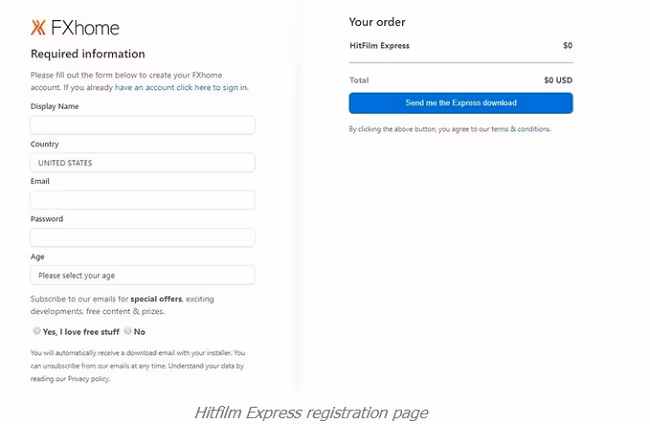Click the 'Age' label above the dropdown
Image resolution: width=650 pixels, height=424 pixels.
coord(38,256)
